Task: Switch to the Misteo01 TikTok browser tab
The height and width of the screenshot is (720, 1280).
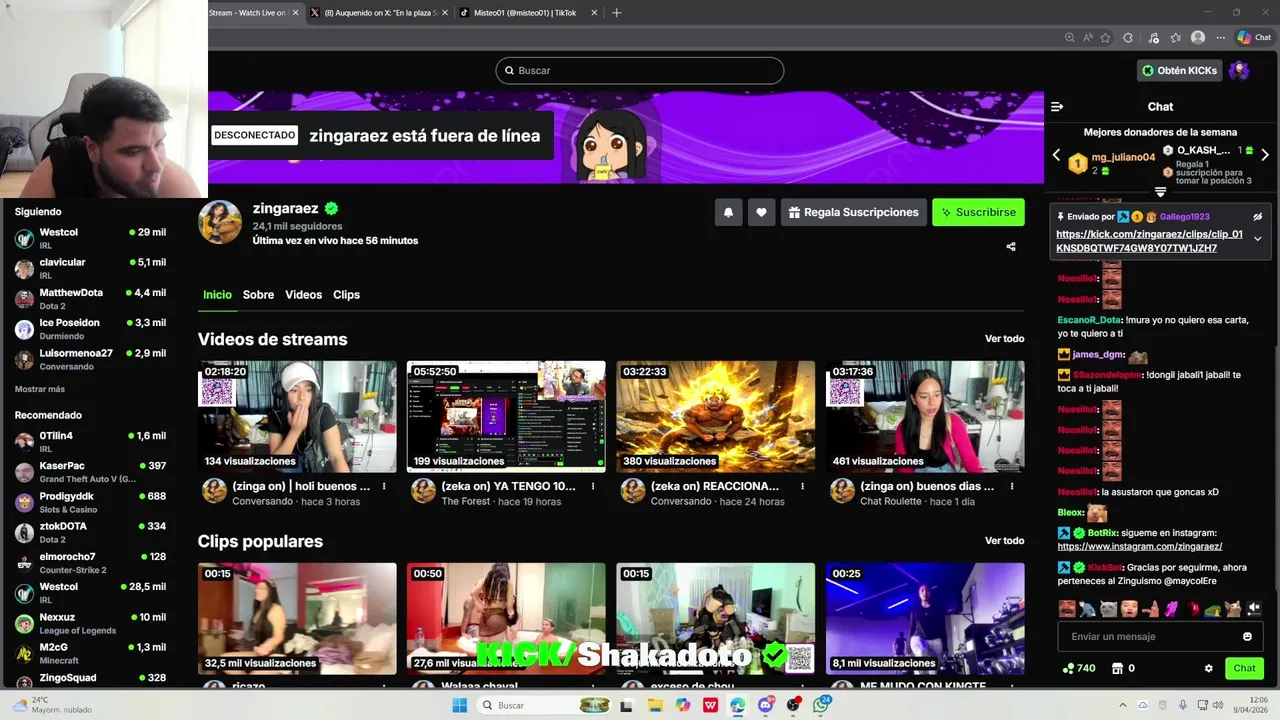Action: coord(527,13)
